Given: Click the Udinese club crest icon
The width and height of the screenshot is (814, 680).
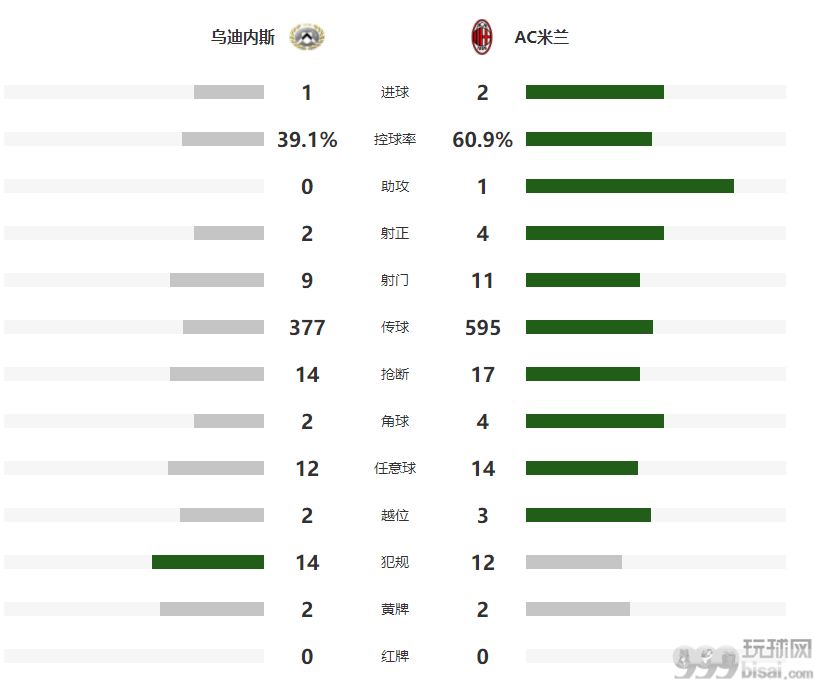Looking at the screenshot, I should coord(307,37).
